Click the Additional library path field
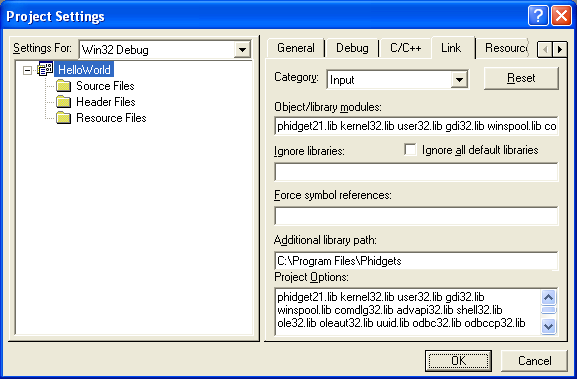The height and width of the screenshot is (379, 577). point(416,261)
